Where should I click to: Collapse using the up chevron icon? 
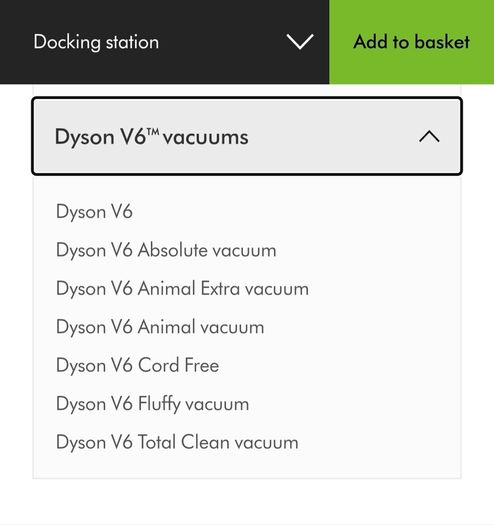click(x=429, y=137)
